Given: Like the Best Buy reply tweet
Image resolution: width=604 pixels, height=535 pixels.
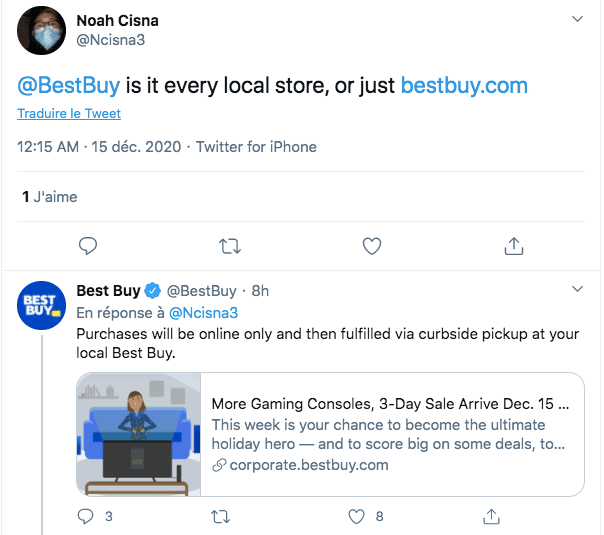Looking at the screenshot, I should point(356,516).
